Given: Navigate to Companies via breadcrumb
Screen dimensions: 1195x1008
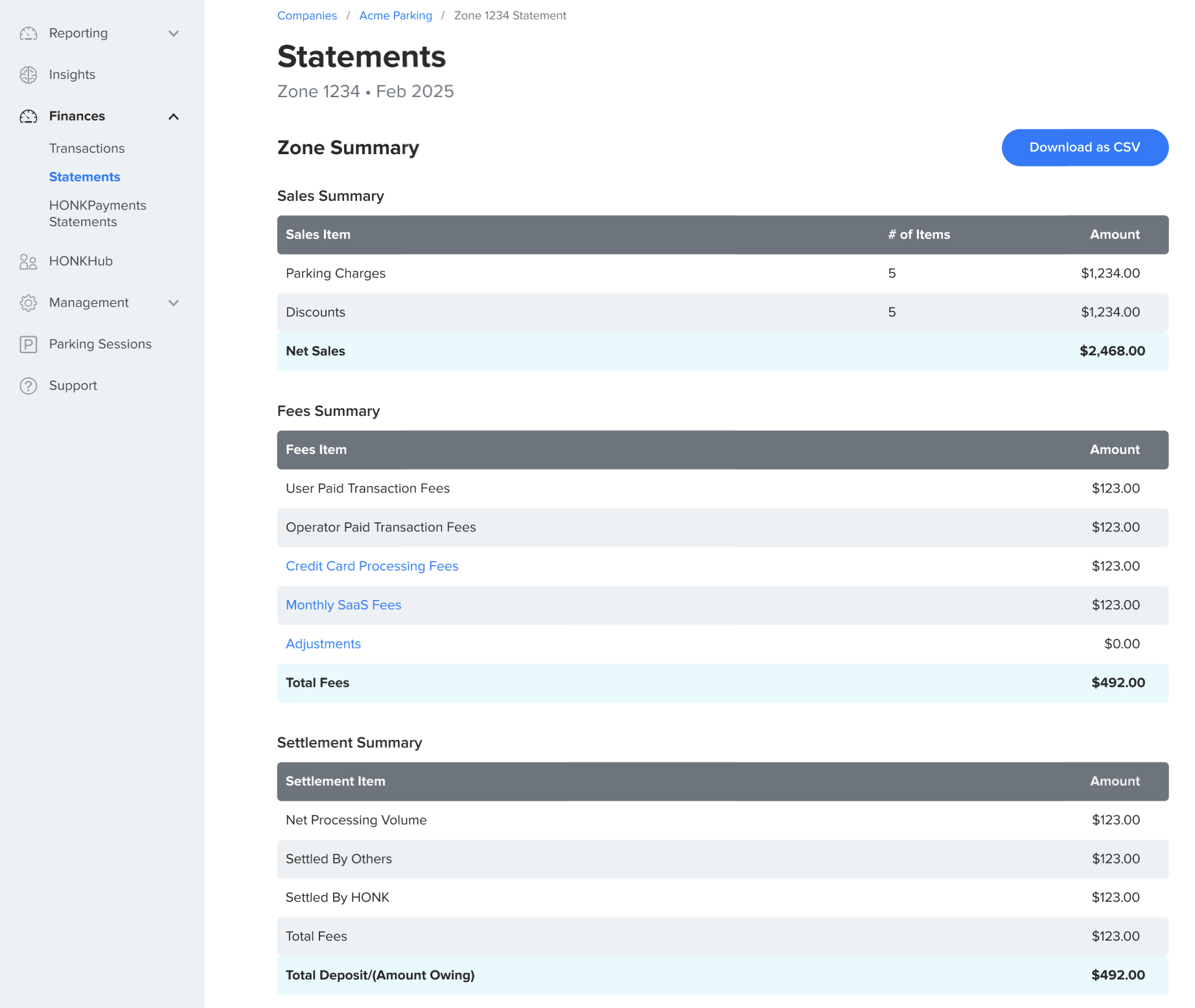Looking at the screenshot, I should point(307,15).
